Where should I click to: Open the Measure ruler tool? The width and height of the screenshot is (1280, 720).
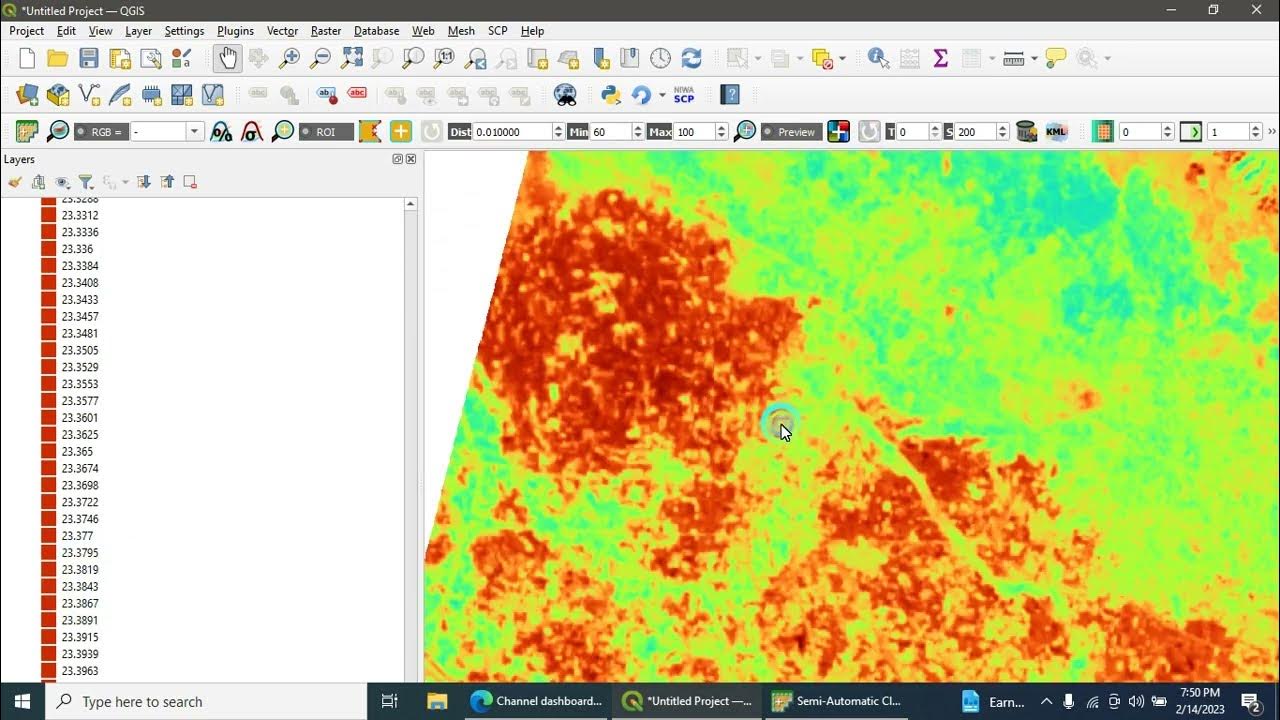(1013, 58)
